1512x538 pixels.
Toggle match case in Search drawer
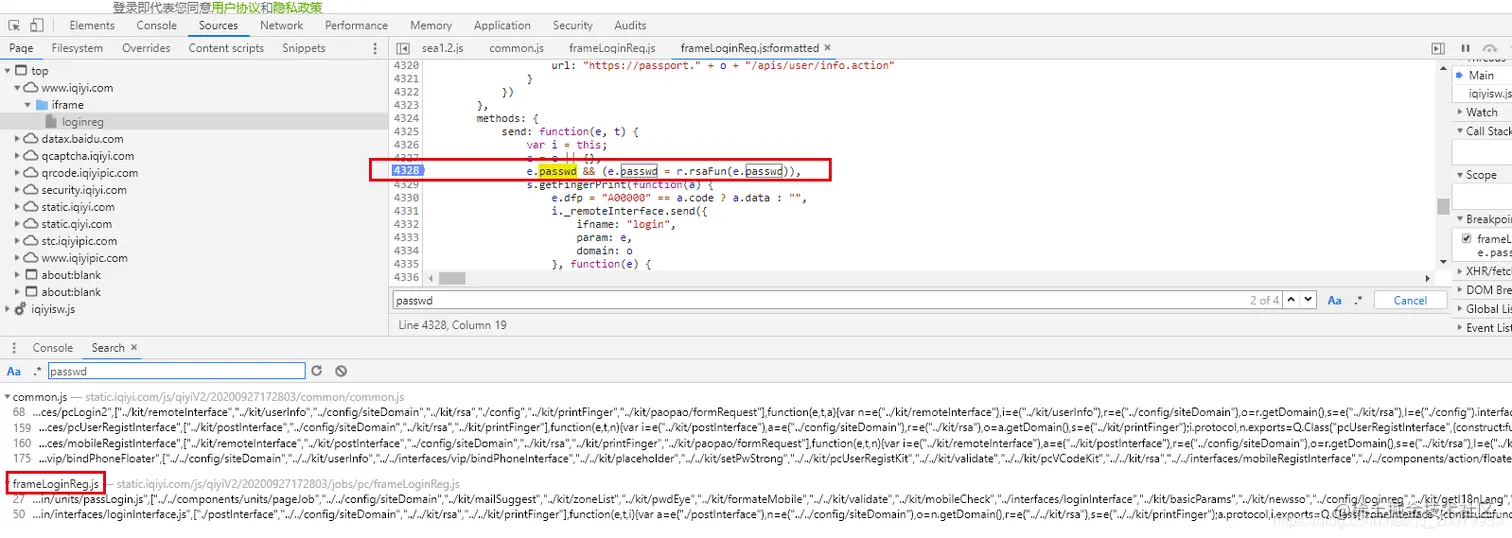tap(14, 371)
